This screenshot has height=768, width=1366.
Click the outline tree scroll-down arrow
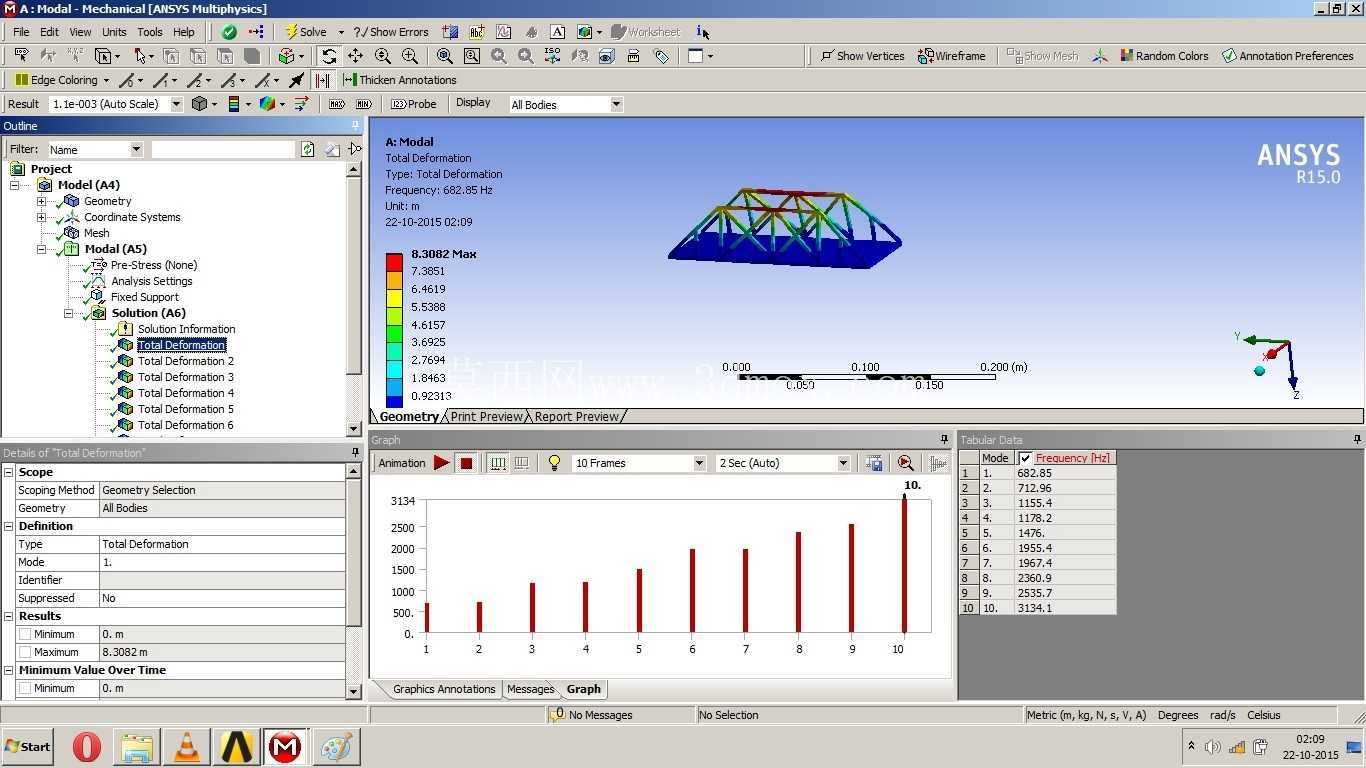(x=353, y=429)
